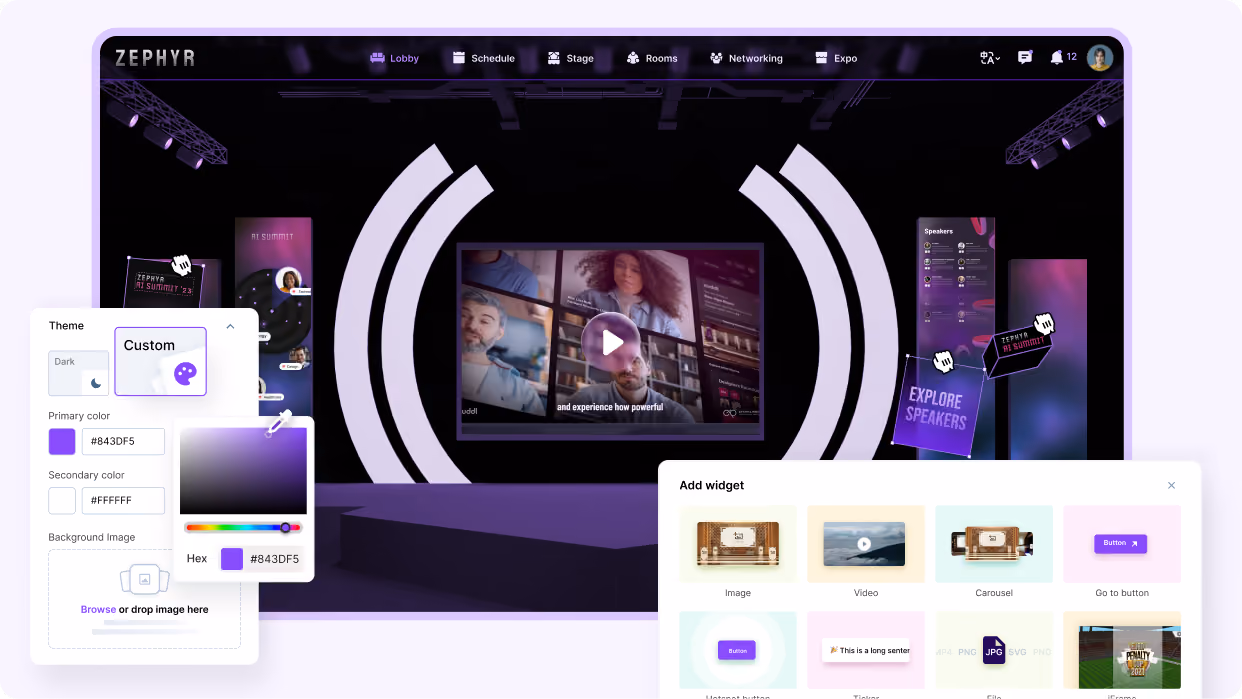The image size is (1242, 699).
Task: Click the background image drop zone icon
Action: pos(144,579)
